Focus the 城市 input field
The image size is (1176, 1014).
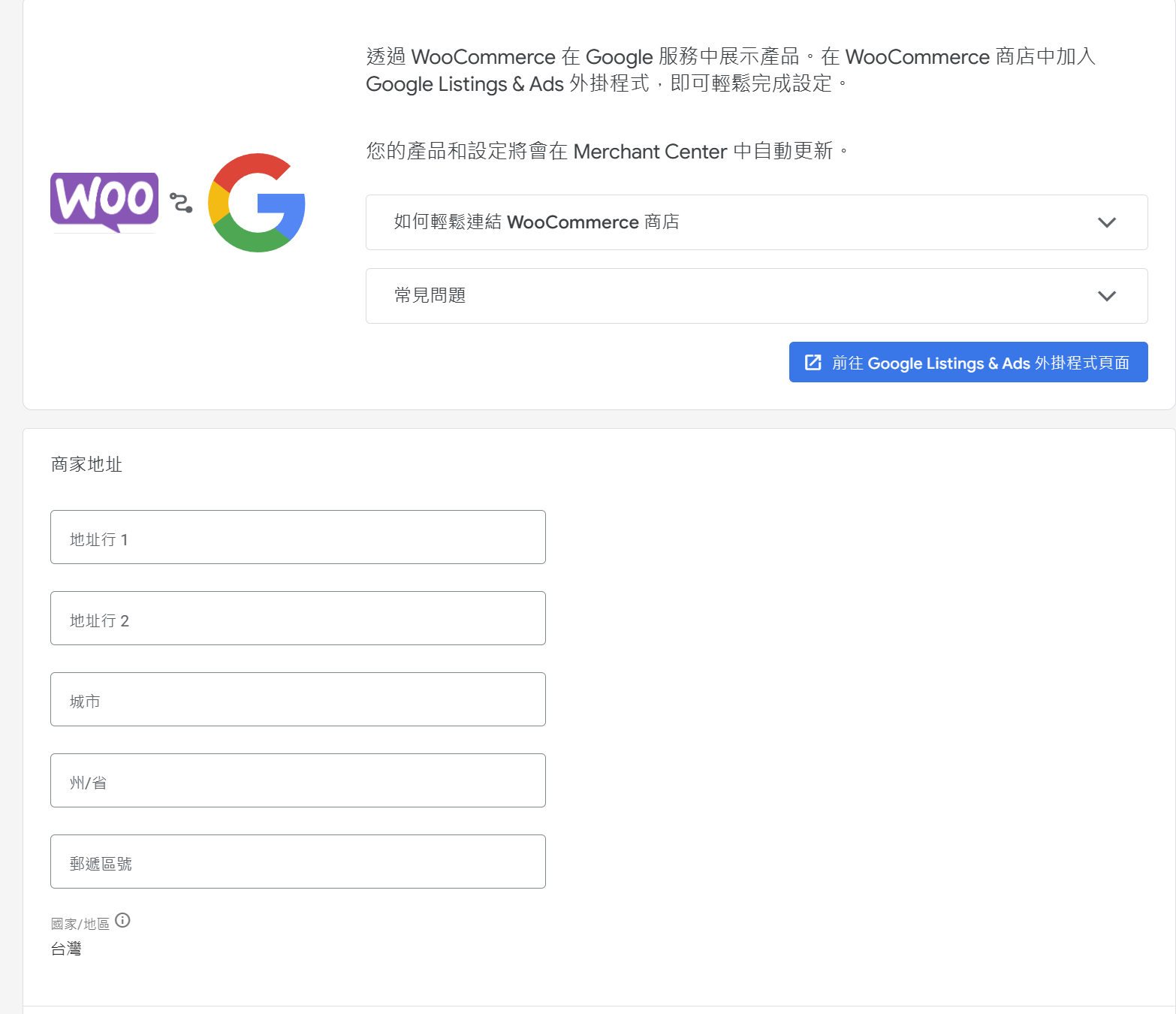point(298,699)
